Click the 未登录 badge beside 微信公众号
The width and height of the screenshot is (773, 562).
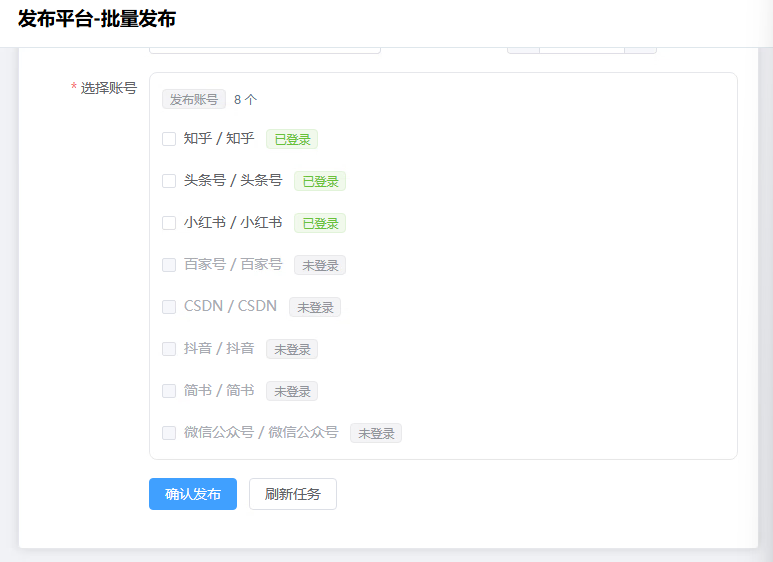point(376,433)
